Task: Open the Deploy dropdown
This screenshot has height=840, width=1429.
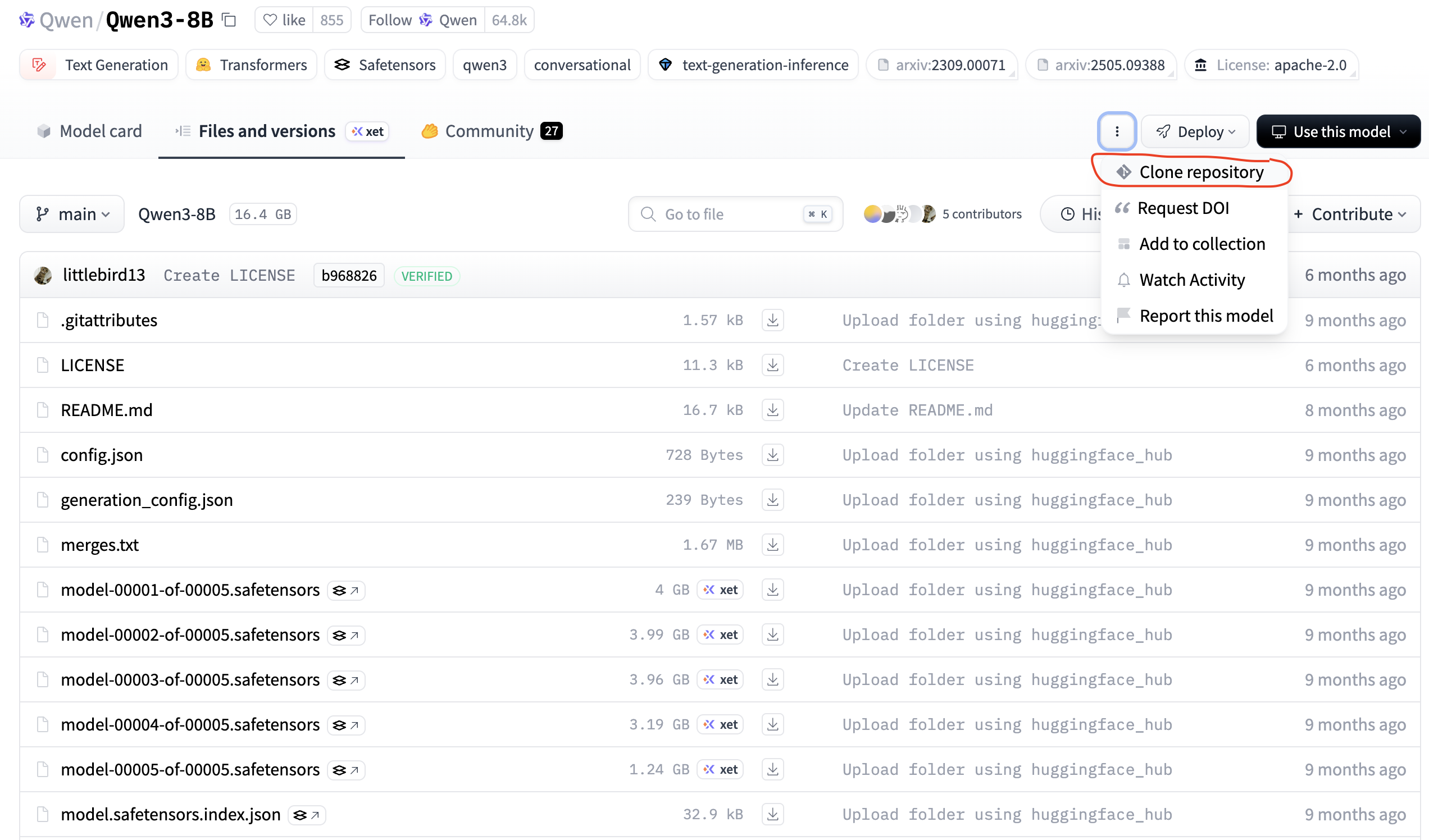Action: pos(1195,131)
